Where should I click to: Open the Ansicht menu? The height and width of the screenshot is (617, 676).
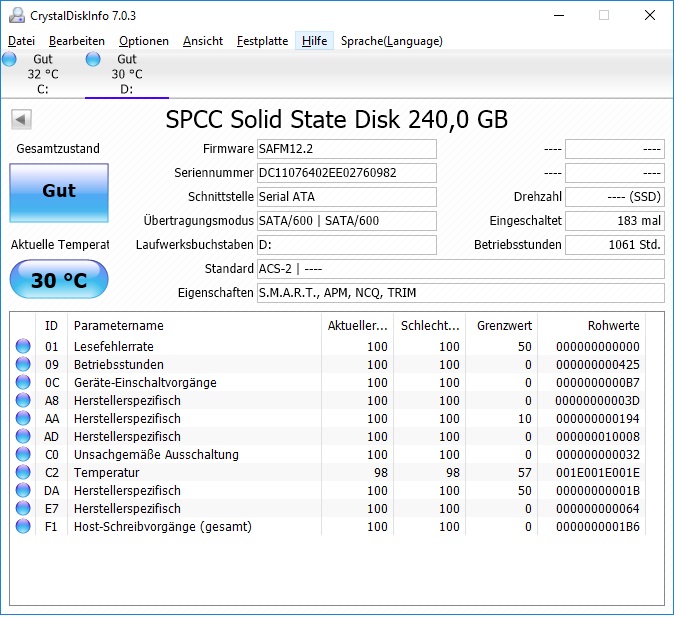(203, 41)
